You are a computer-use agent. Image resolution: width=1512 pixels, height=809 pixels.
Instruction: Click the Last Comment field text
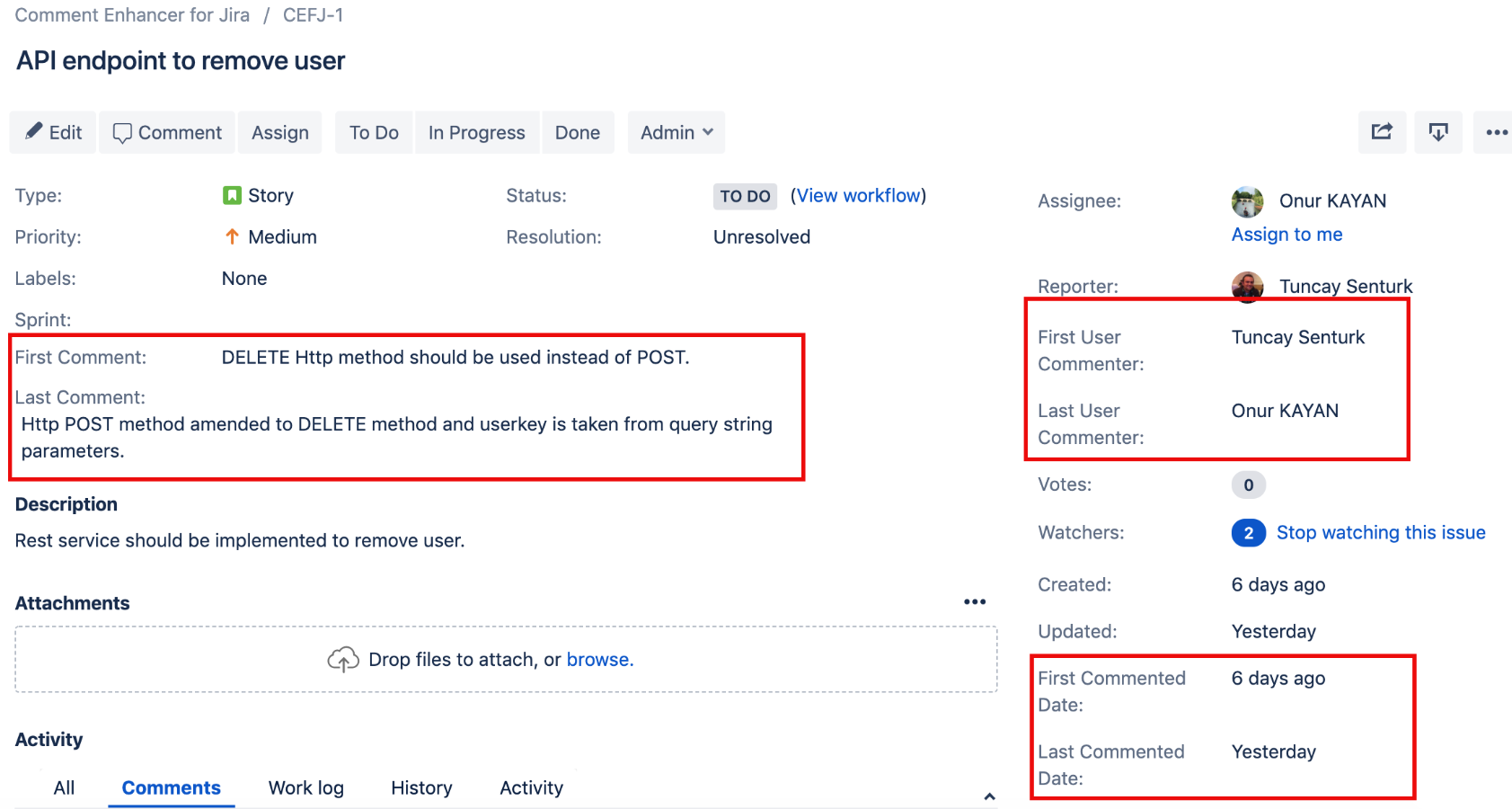396,438
